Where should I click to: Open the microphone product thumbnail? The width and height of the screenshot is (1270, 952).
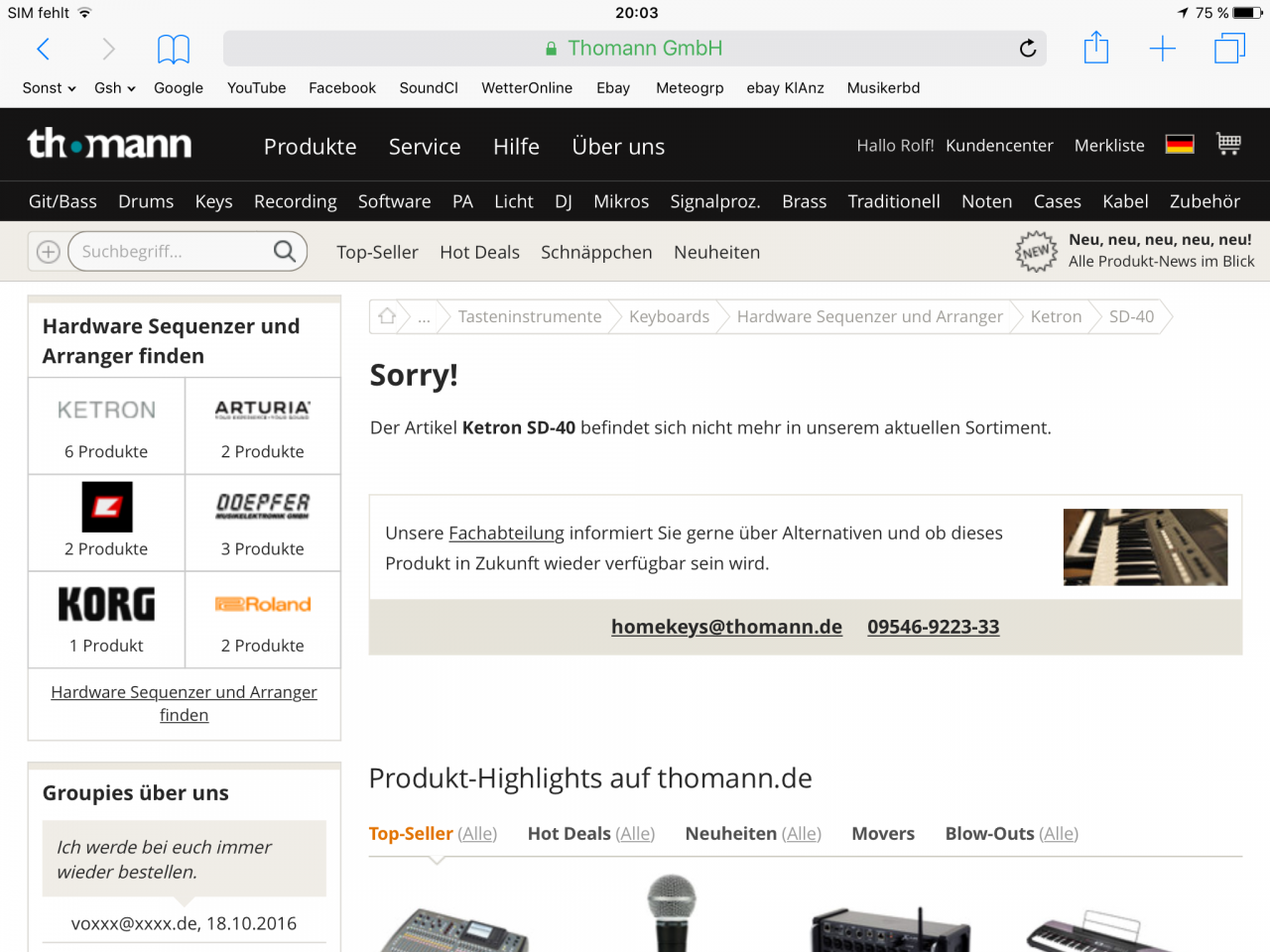point(672,912)
